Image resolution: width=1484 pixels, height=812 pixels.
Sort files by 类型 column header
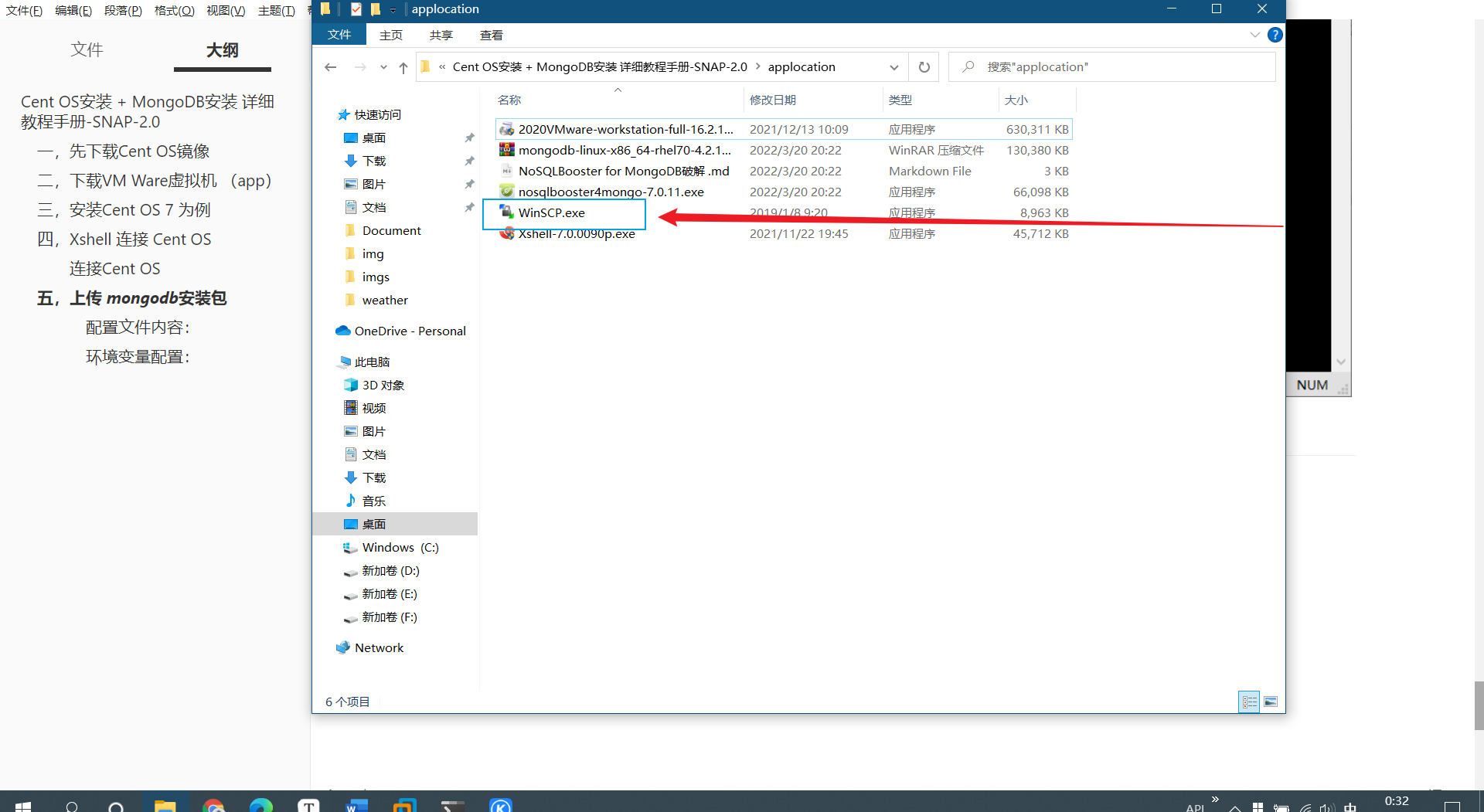coord(941,100)
